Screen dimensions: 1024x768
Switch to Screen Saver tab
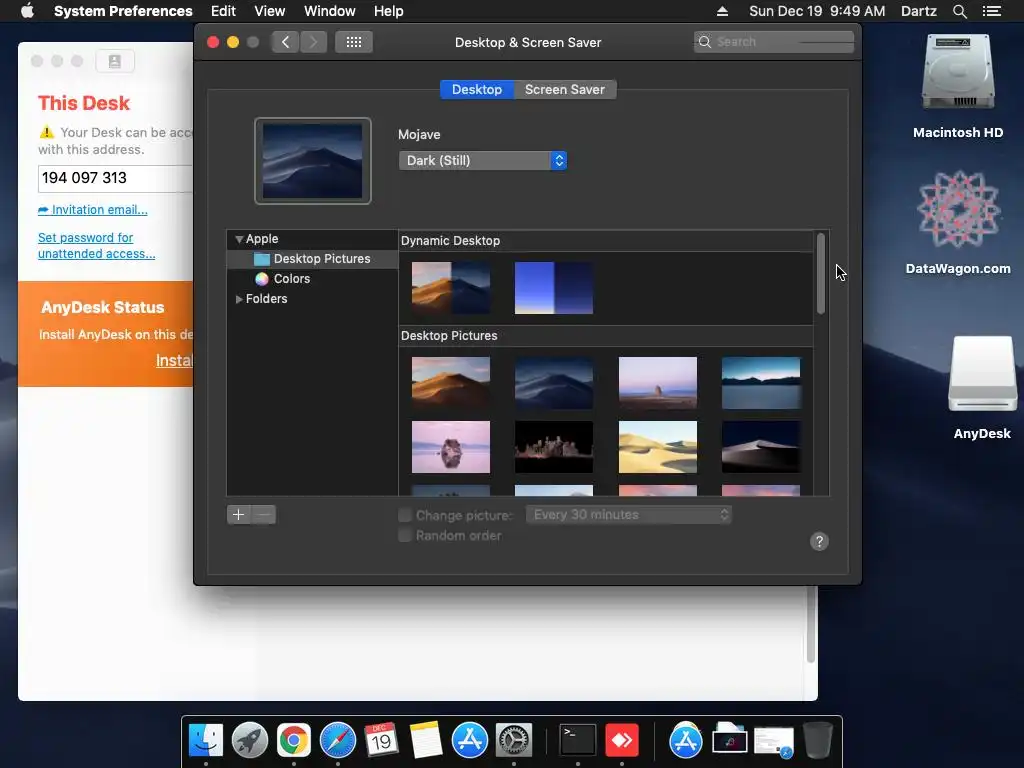click(565, 89)
